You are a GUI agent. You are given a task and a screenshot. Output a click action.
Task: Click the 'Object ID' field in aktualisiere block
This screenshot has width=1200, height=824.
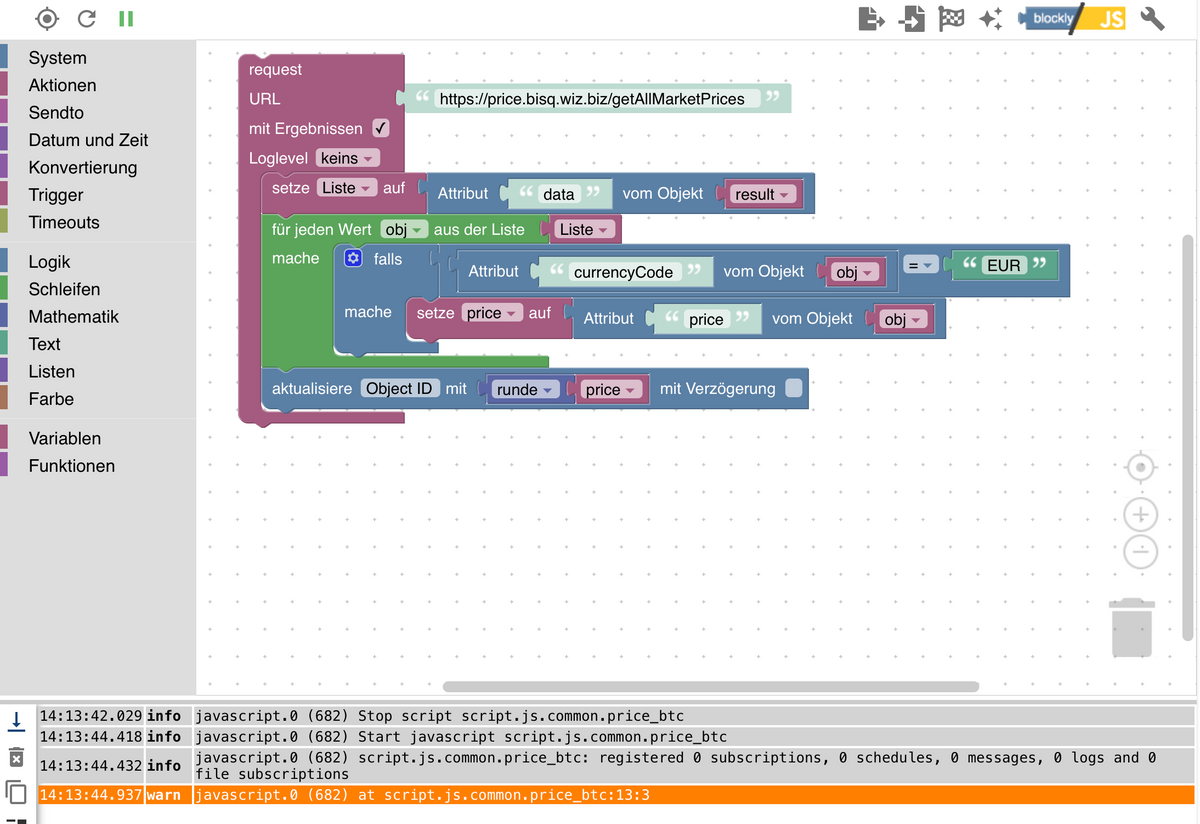click(x=399, y=388)
